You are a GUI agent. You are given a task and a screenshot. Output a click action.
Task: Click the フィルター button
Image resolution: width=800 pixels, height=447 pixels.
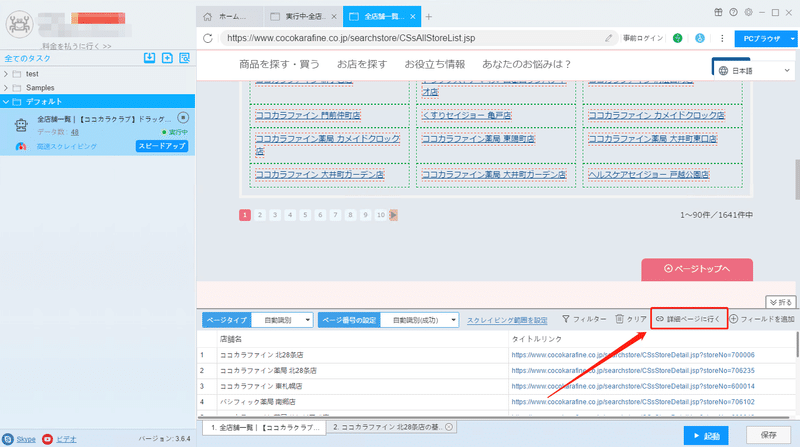[584, 319]
